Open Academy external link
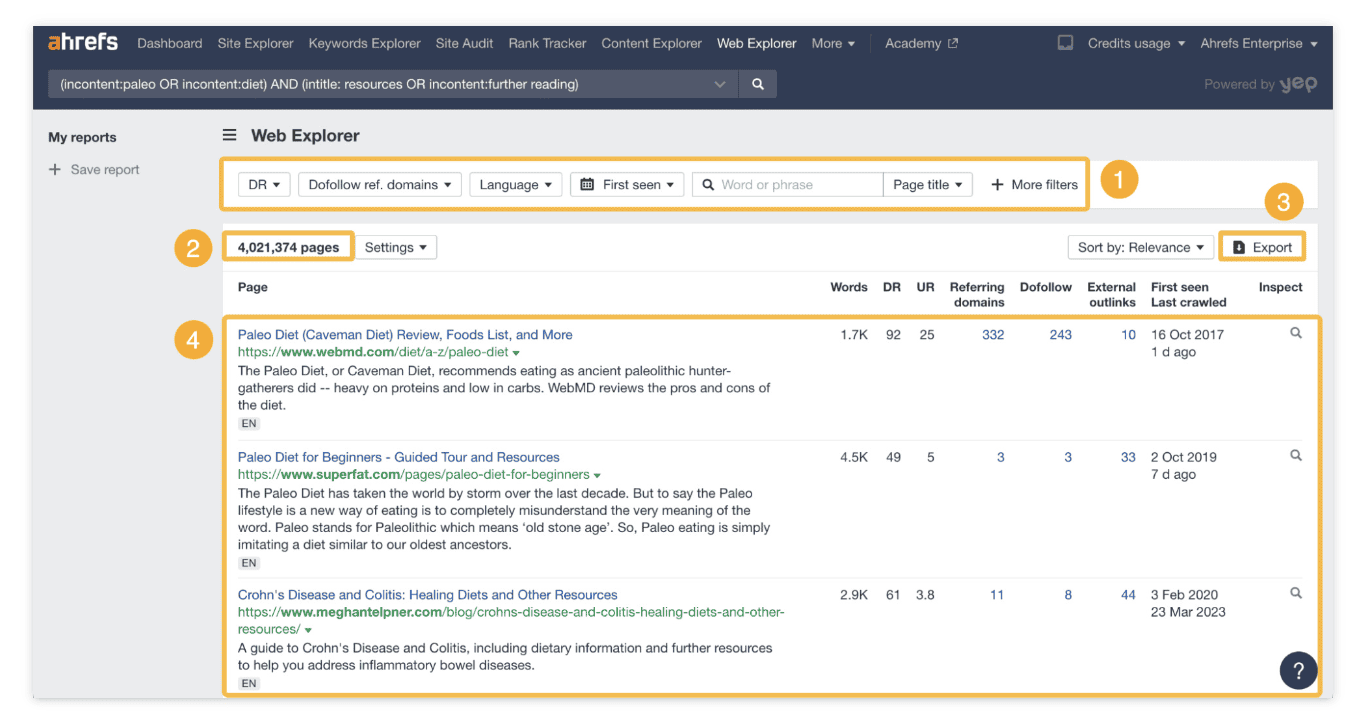Screen dimensions: 1358x724 [x=920, y=43]
